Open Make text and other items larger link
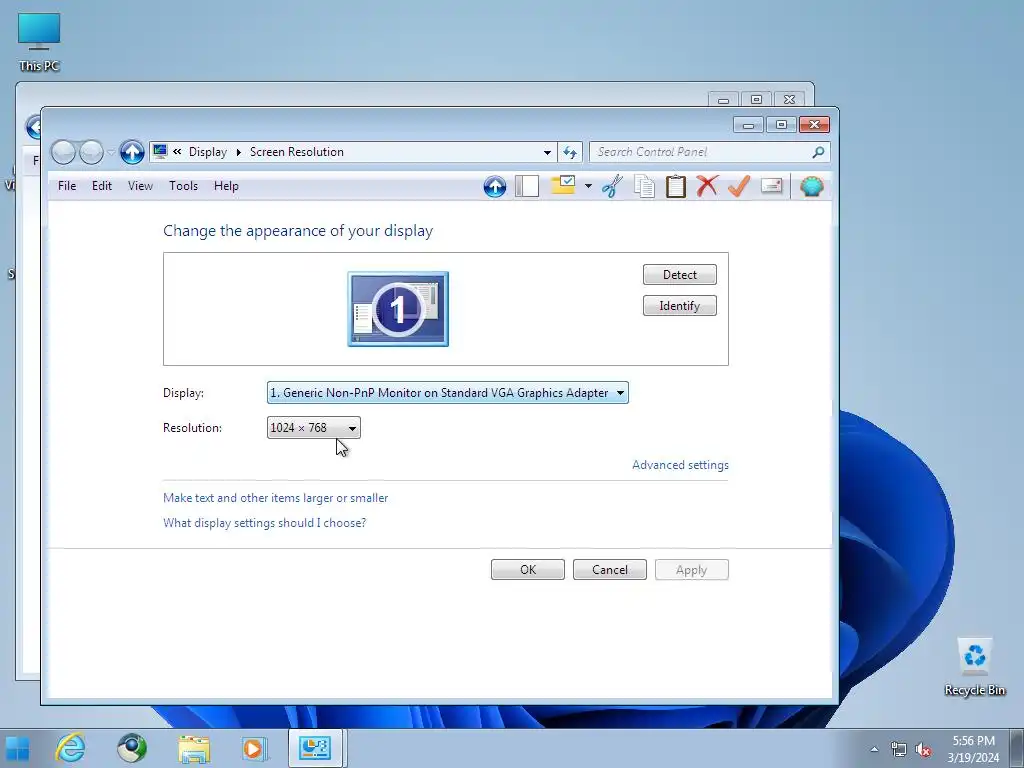The image size is (1024, 768). point(276,498)
